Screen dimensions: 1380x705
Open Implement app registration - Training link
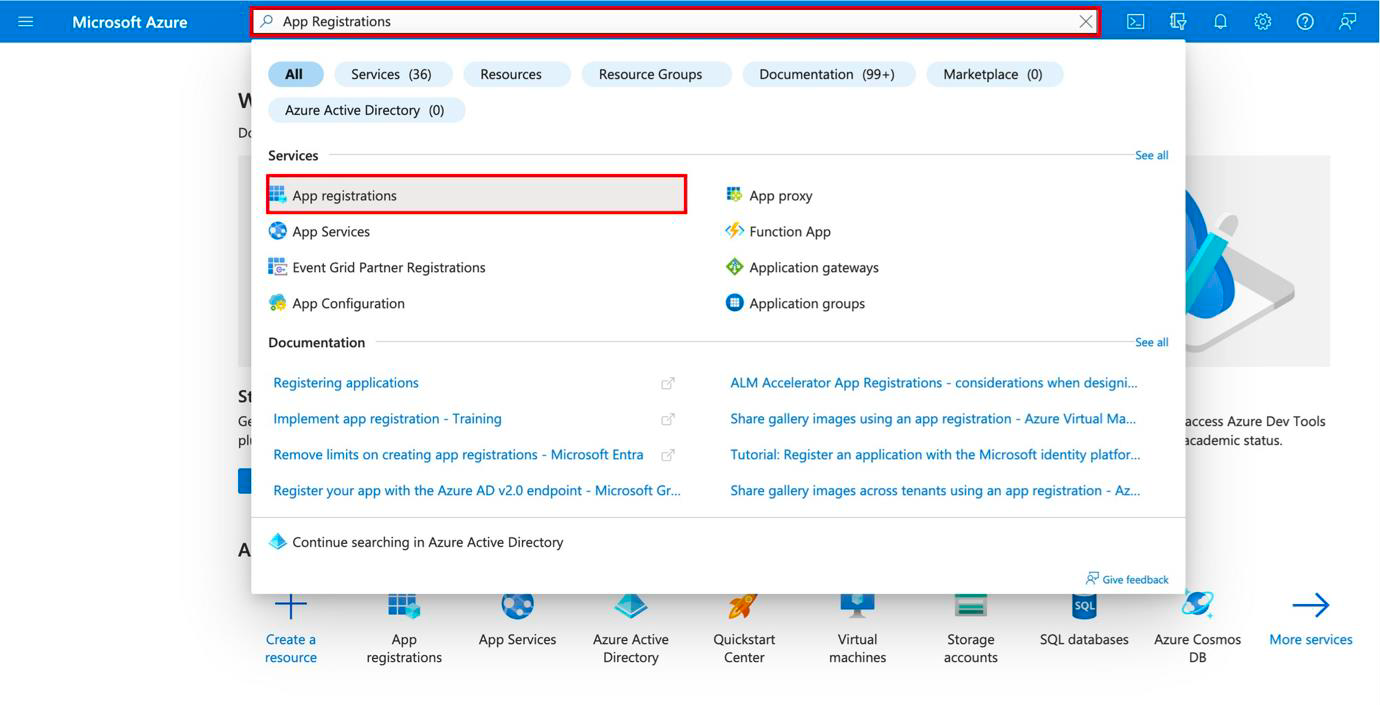[x=387, y=419]
